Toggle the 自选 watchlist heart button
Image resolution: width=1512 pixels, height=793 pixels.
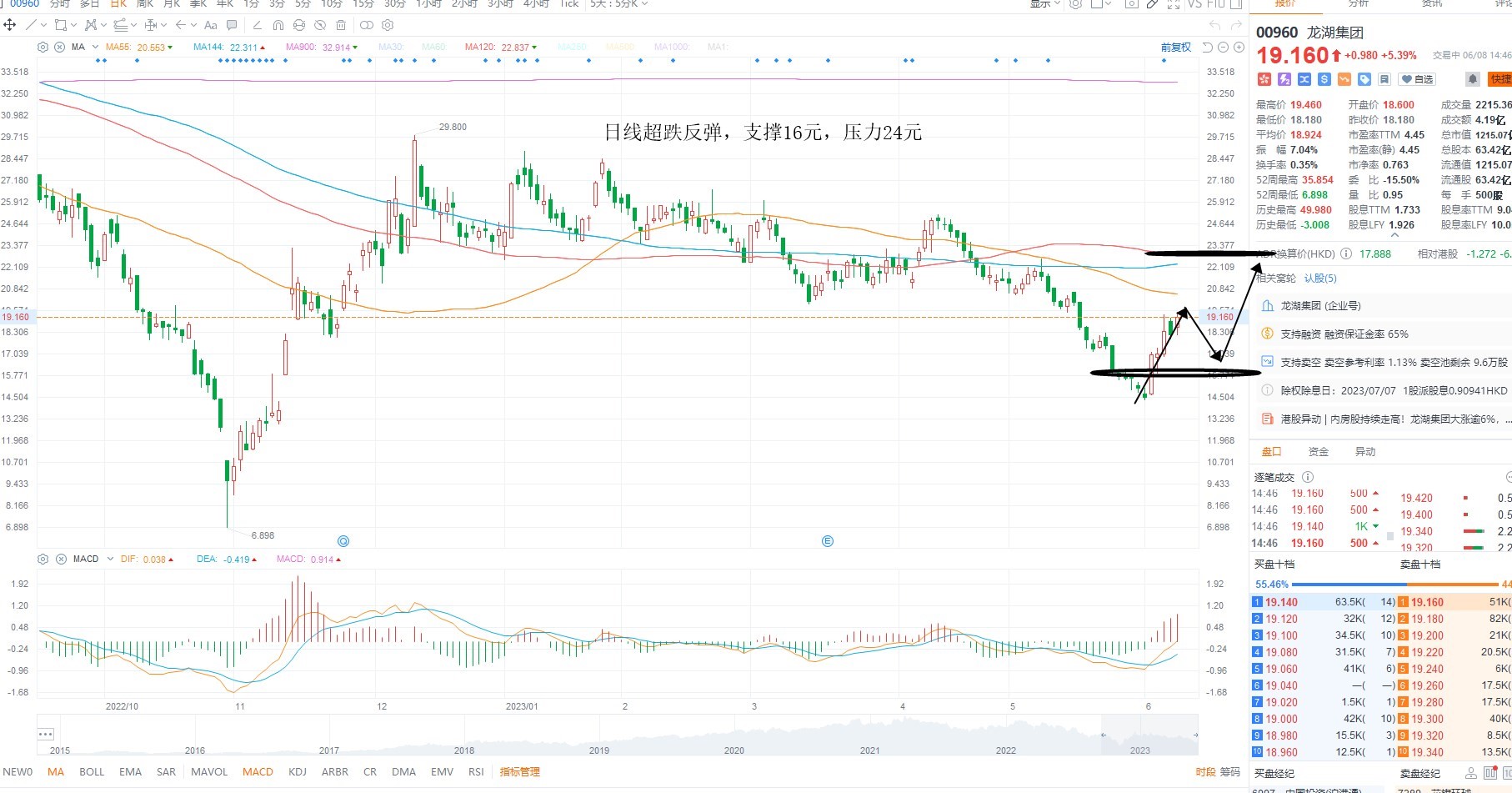point(1417,79)
